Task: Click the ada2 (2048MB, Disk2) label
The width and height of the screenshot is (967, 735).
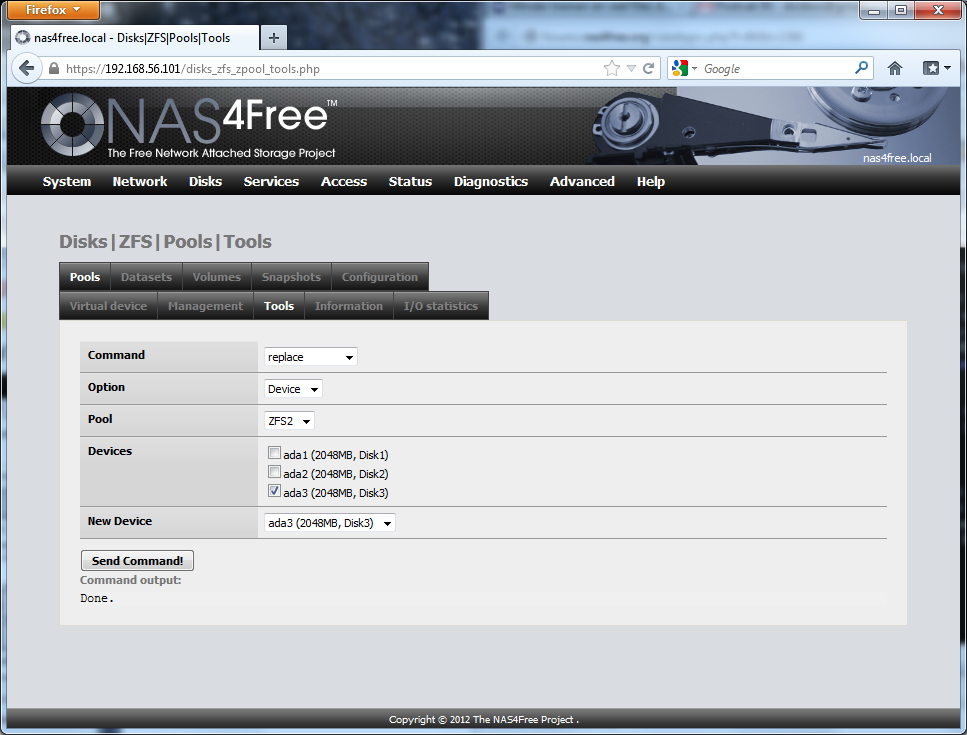Action: point(335,474)
